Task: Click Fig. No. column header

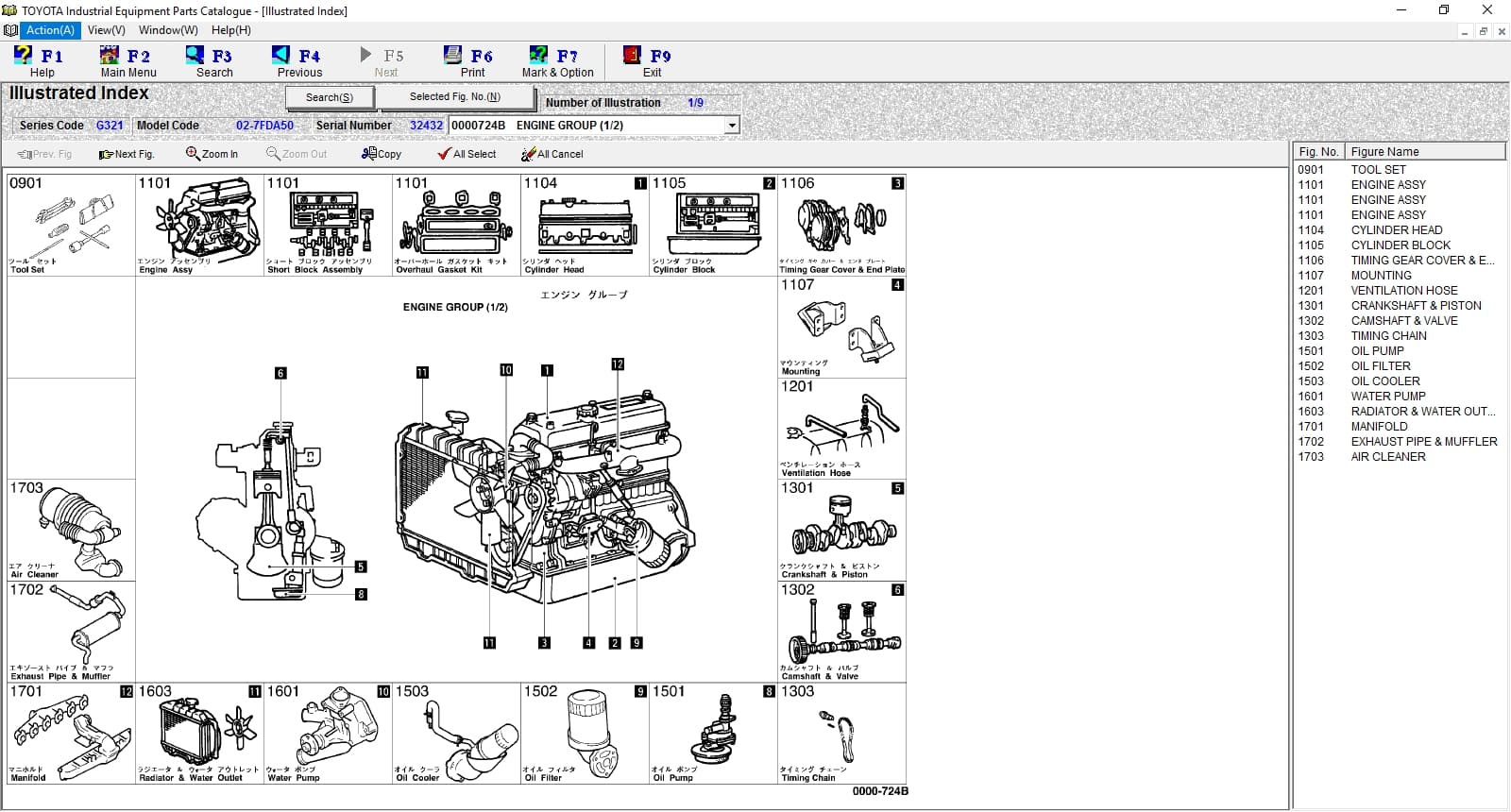Action: point(1318,151)
